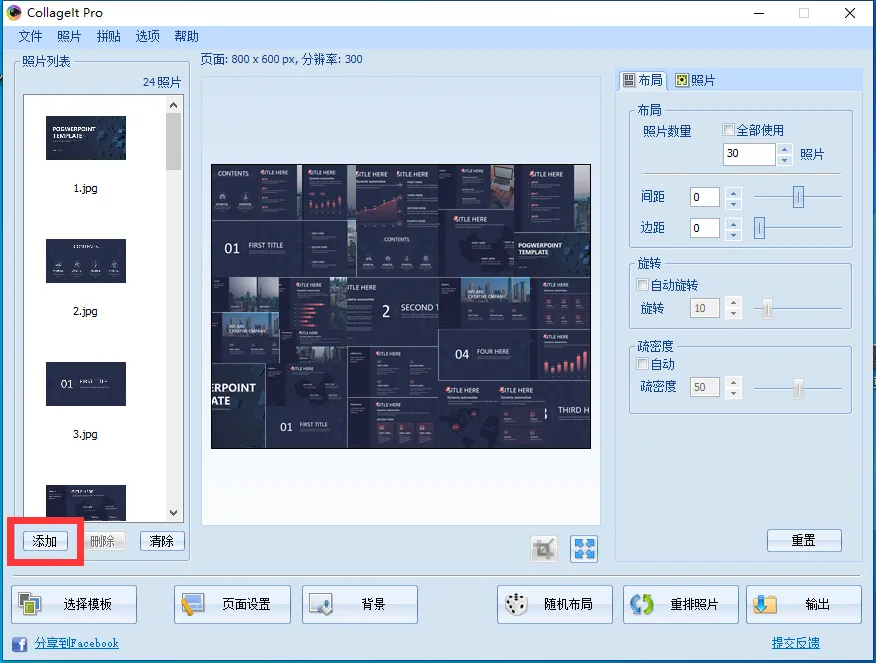Click the 重排照片 button

680,604
